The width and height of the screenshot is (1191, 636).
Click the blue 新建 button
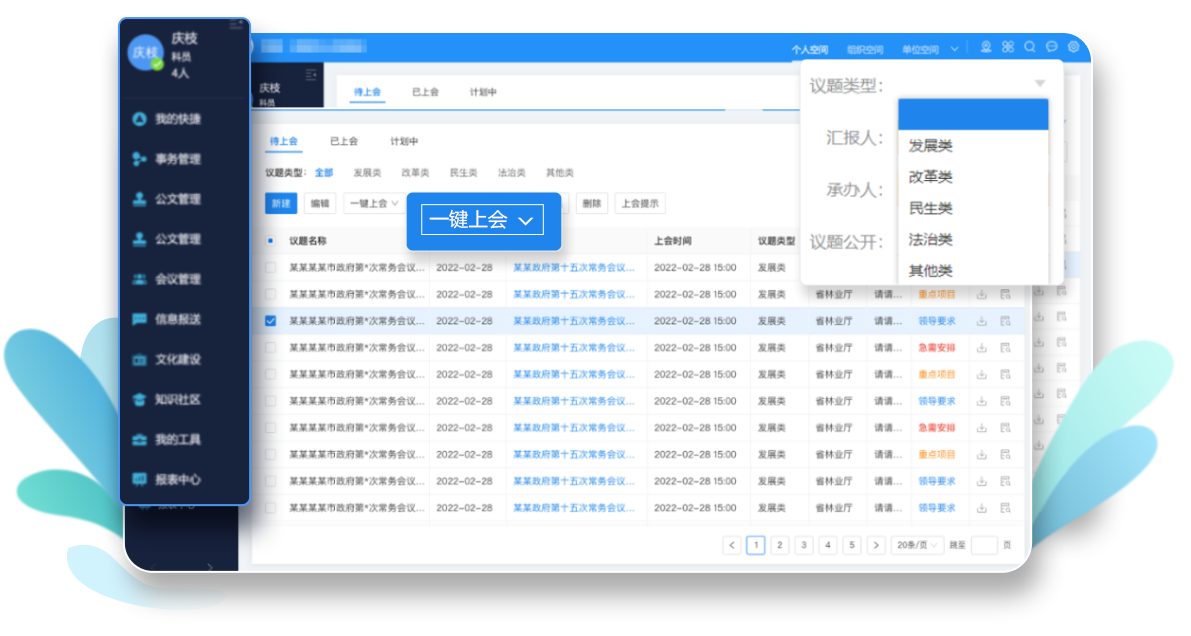(281, 203)
